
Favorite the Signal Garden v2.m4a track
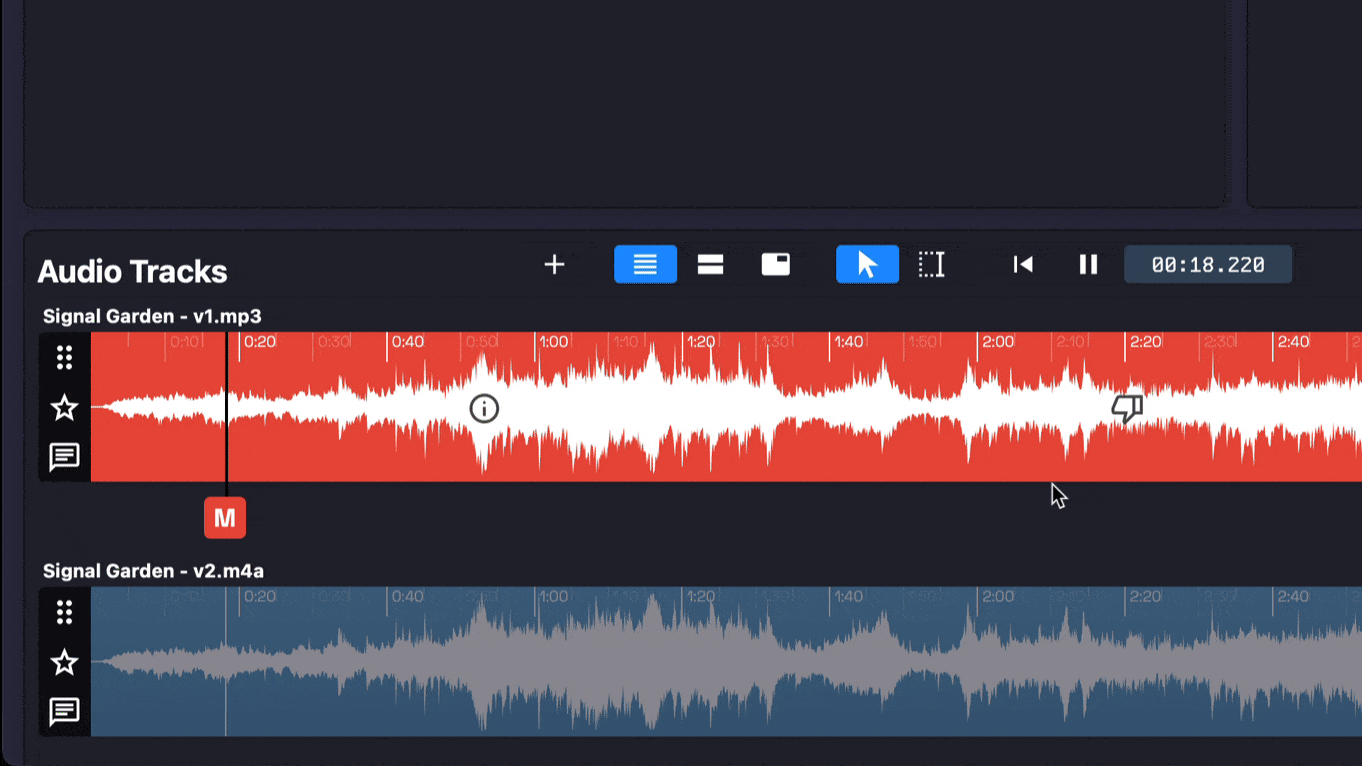coord(64,662)
